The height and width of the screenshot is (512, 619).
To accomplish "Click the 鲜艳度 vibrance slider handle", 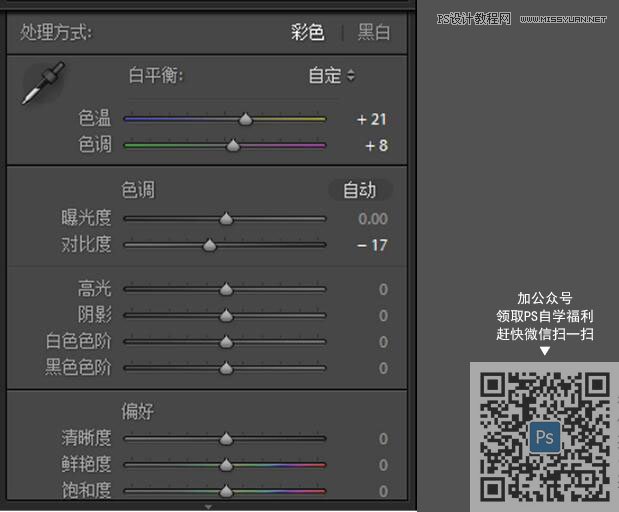I will [226, 464].
